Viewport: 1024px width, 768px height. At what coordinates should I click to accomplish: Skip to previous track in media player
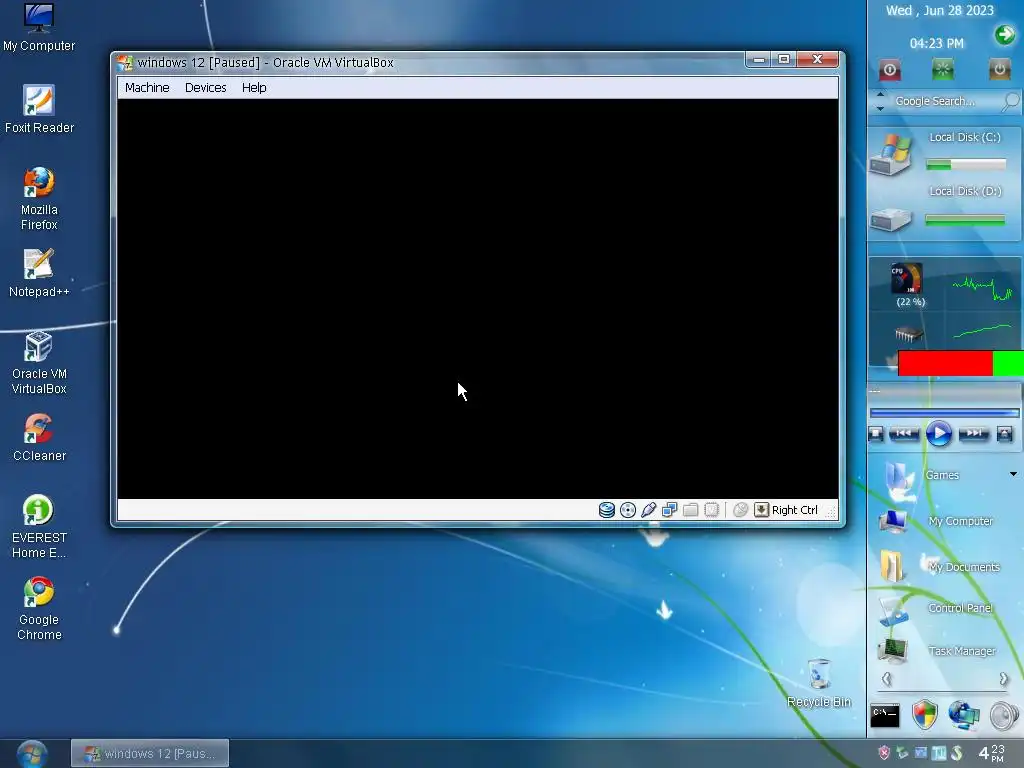pos(904,434)
